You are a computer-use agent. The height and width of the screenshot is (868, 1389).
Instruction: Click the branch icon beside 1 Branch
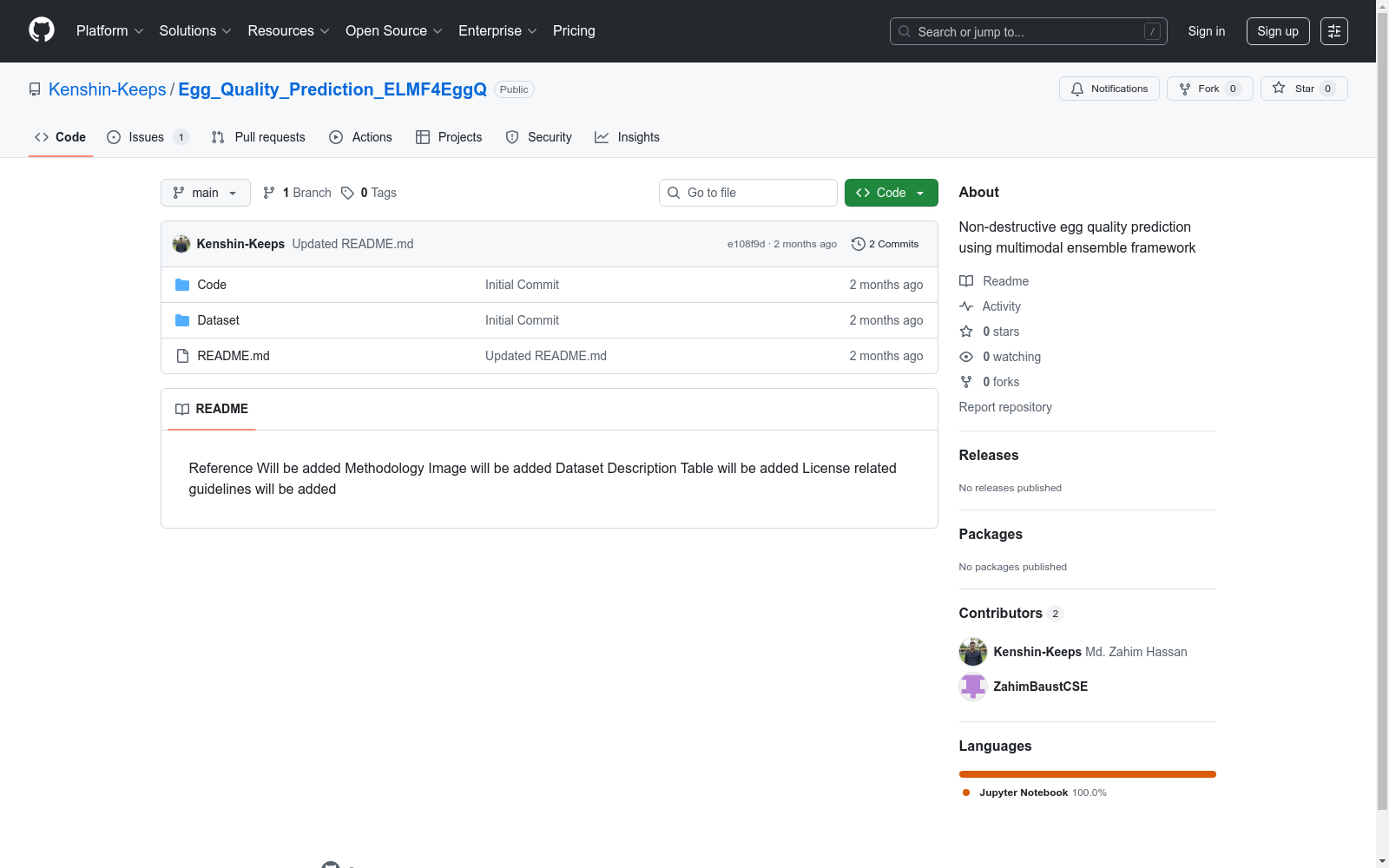coord(269,193)
